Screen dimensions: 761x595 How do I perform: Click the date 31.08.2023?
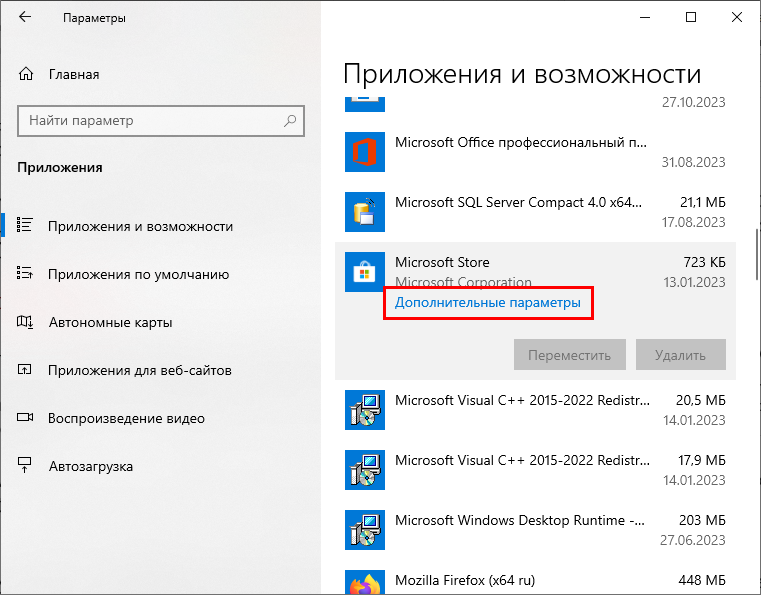tap(694, 162)
